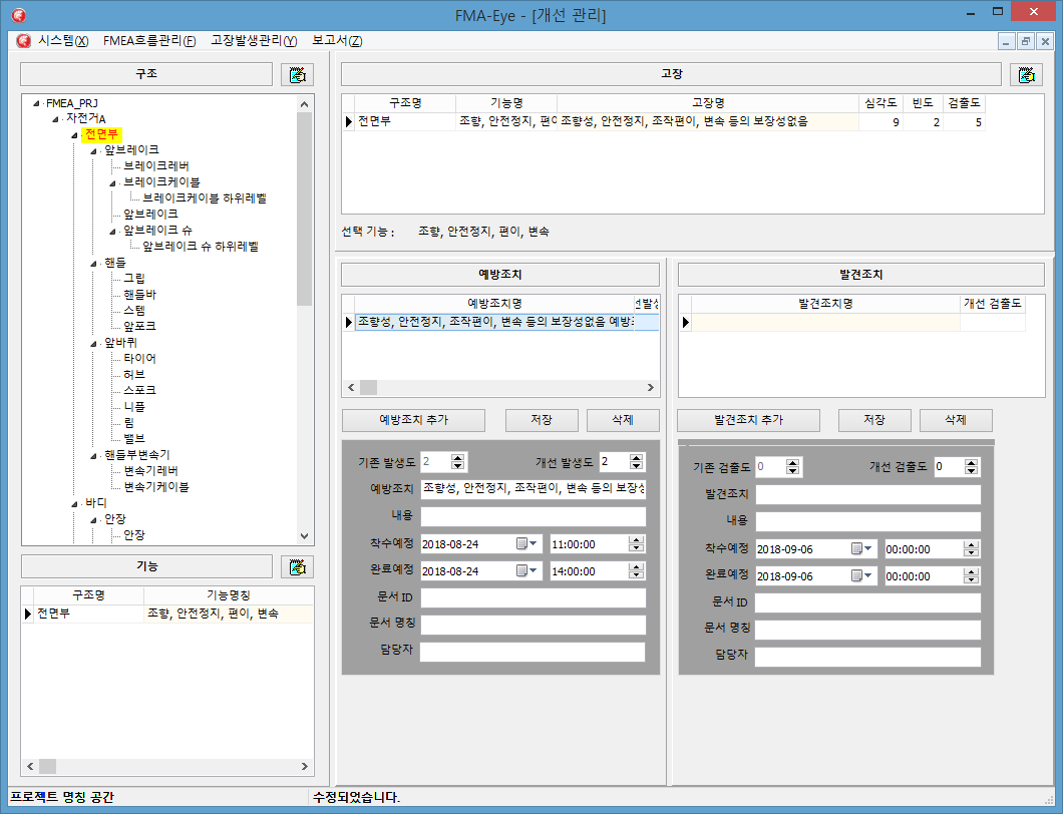The image size is (1063, 814).
Task: Open calendar picker for 예방조치 완료예정 date
Action: pos(527,571)
